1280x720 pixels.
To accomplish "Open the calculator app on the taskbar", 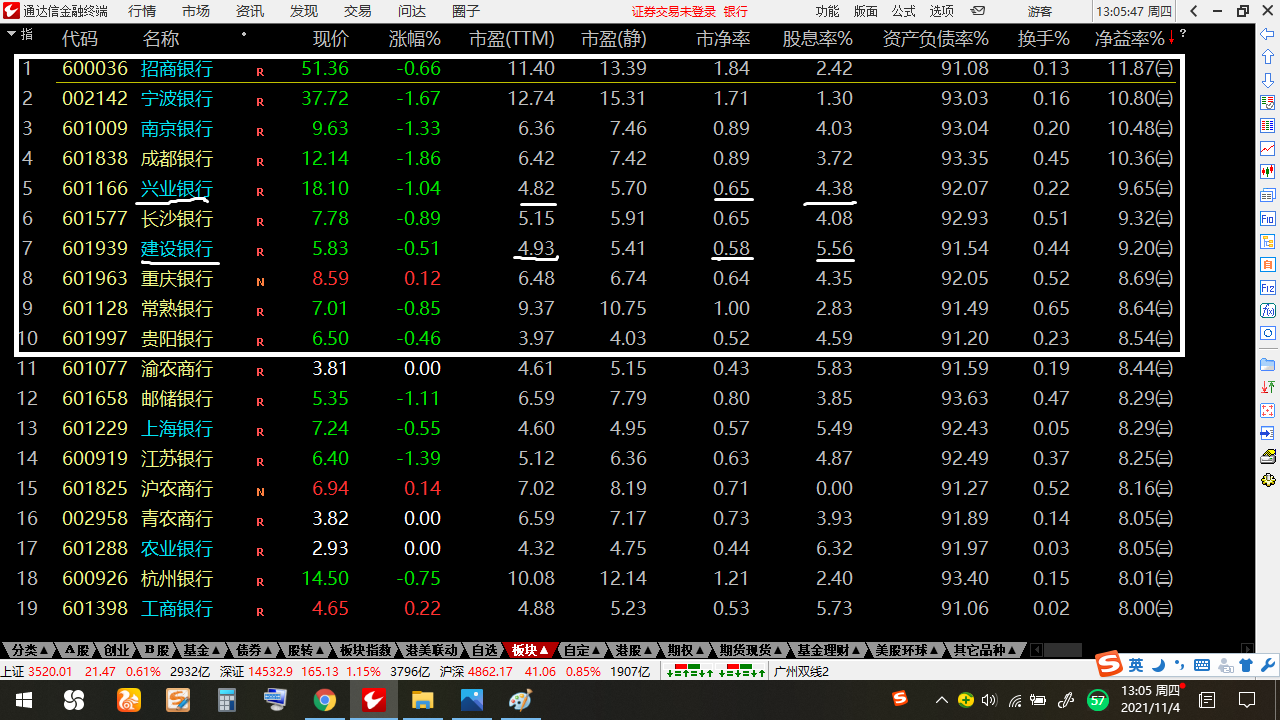I will [x=227, y=700].
